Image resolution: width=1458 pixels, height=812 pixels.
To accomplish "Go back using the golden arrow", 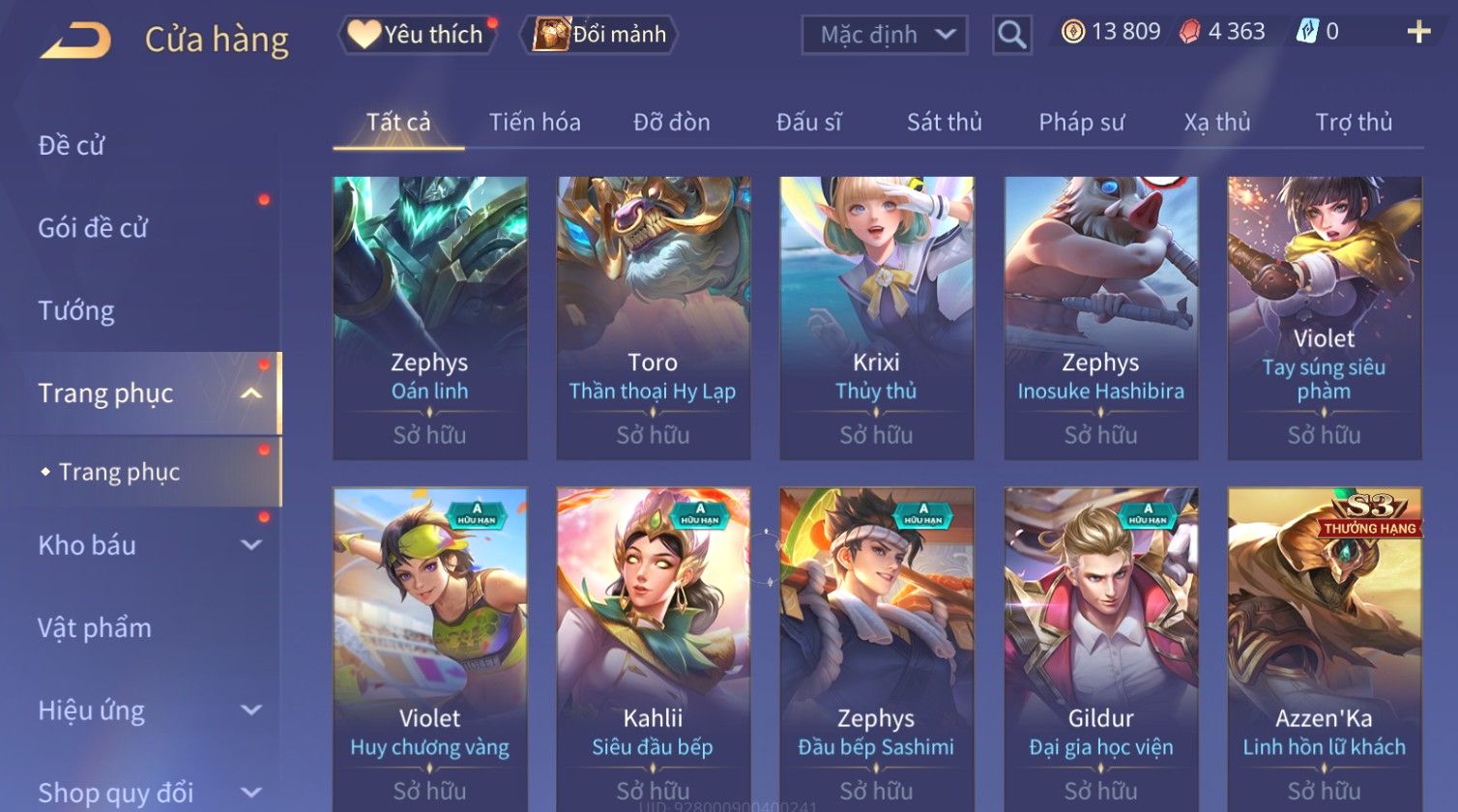I will (x=75, y=41).
